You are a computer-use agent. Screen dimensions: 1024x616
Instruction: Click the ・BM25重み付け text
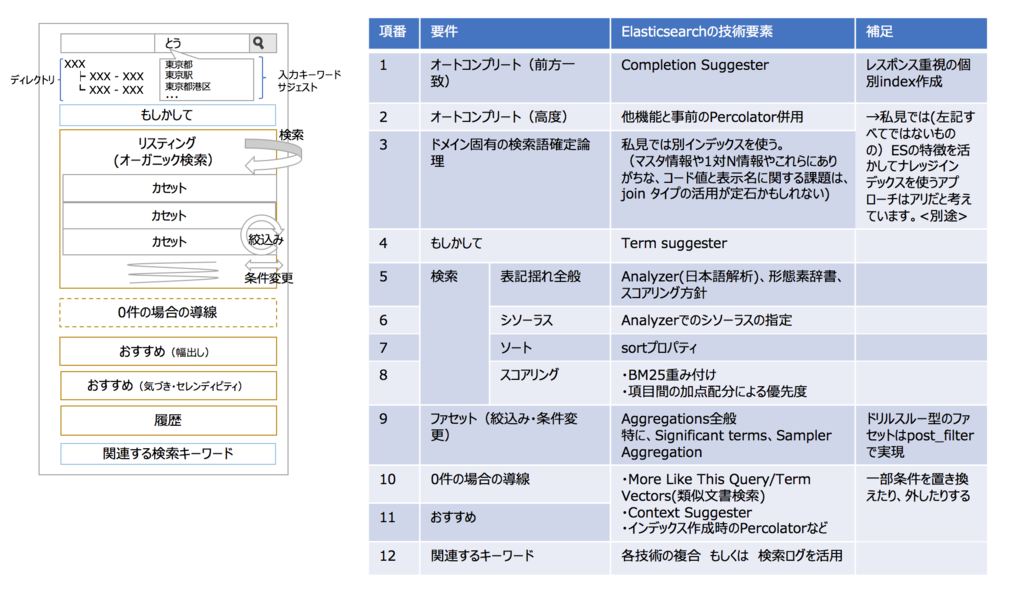[x=668, y=375]
